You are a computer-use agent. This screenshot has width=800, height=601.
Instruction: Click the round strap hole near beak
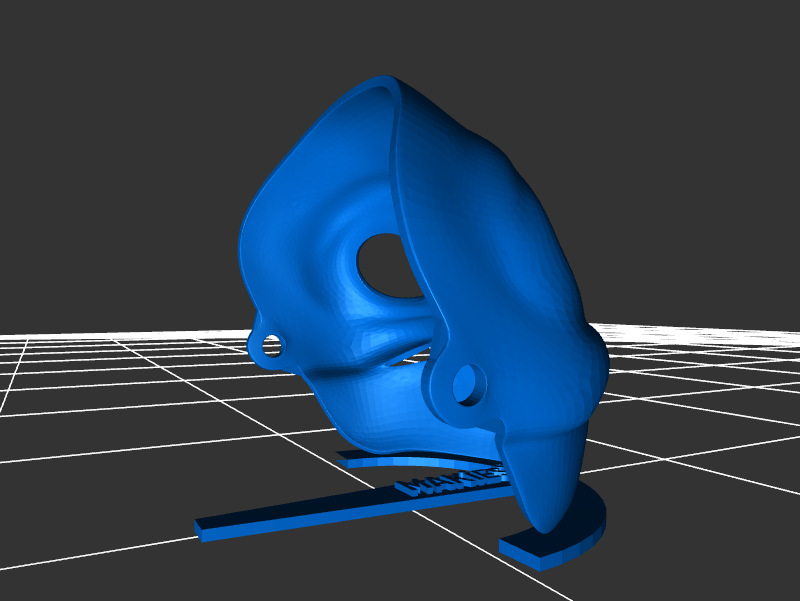466,384
